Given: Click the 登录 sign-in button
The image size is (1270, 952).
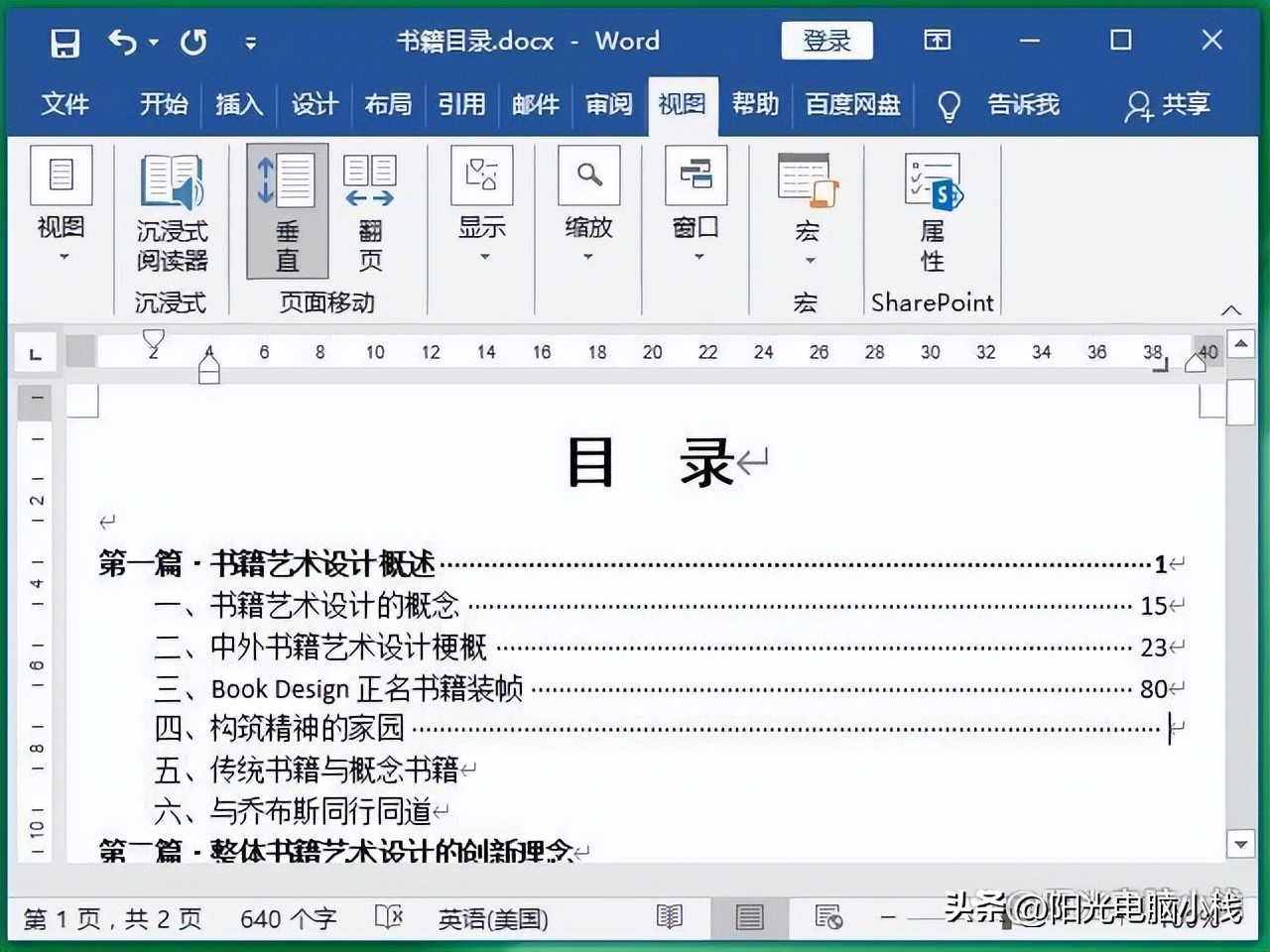Looking at the screenshot, I should tap(826, 41).
